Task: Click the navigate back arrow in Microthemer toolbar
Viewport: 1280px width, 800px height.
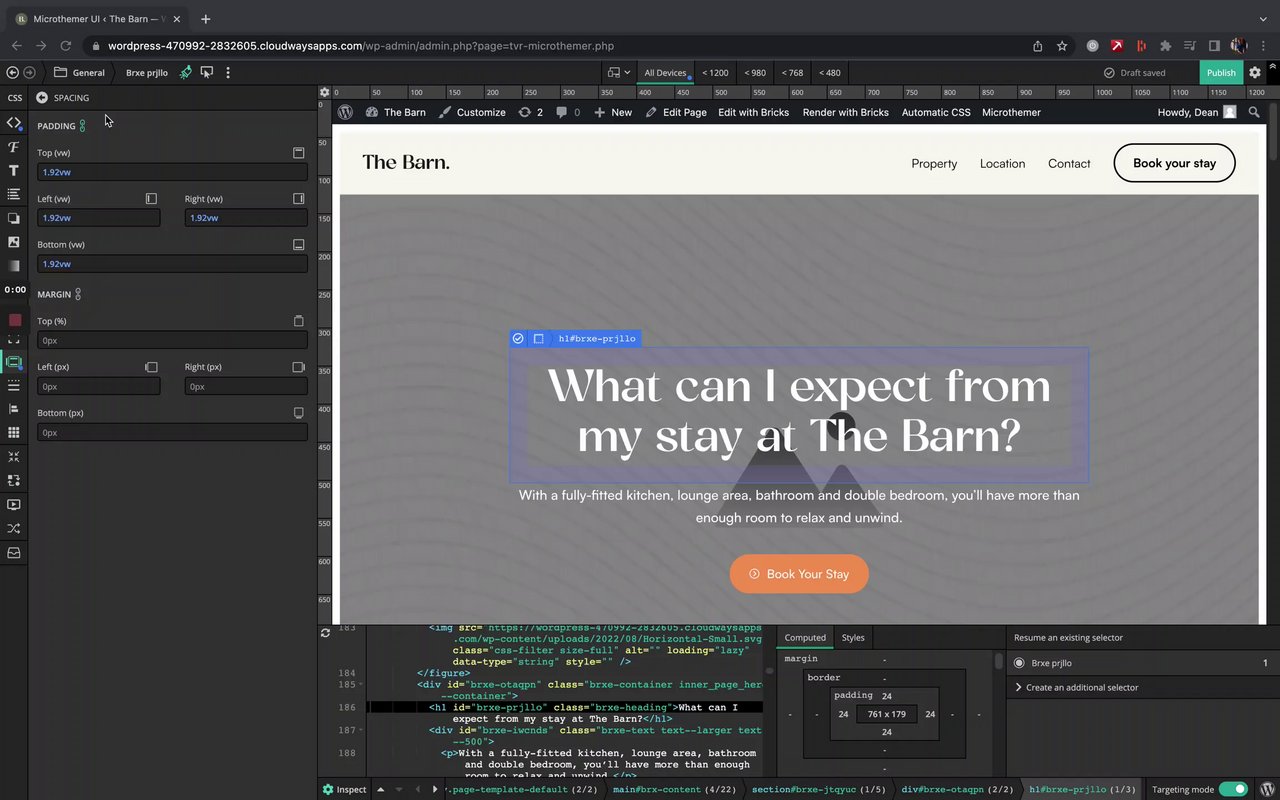Action: [x=12, y=72]
